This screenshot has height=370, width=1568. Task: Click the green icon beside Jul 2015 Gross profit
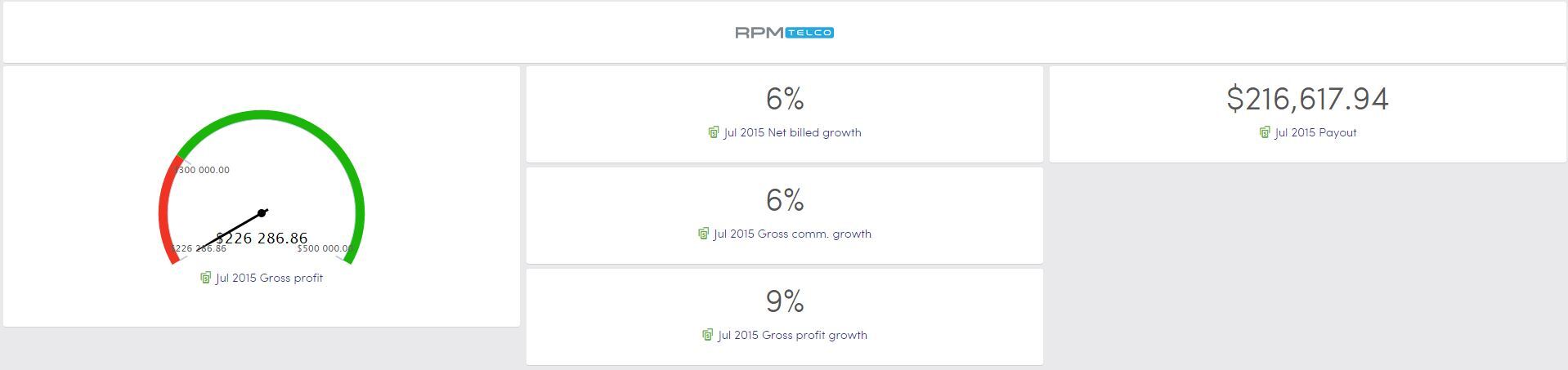(x=206, y=278)
